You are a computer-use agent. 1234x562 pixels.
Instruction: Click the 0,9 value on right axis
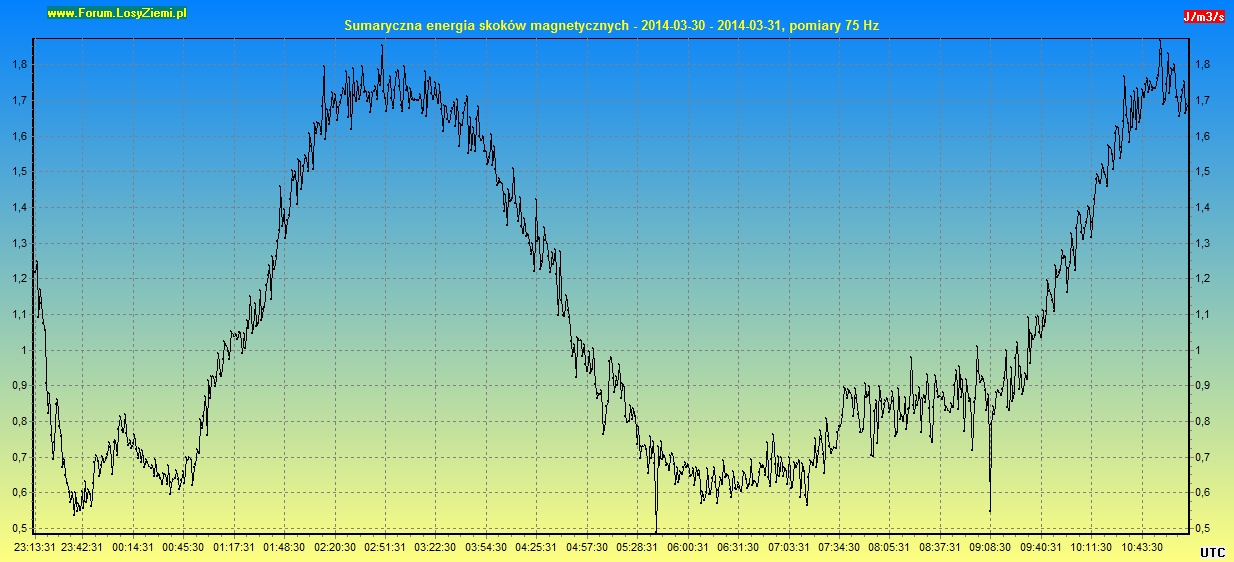pos(1203,385)
